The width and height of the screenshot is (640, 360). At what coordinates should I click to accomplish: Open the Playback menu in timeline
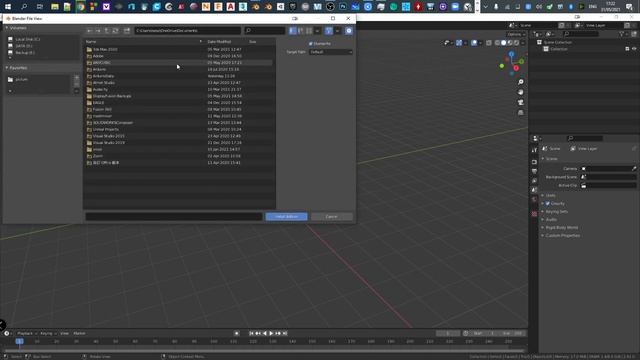click(26, 333)
